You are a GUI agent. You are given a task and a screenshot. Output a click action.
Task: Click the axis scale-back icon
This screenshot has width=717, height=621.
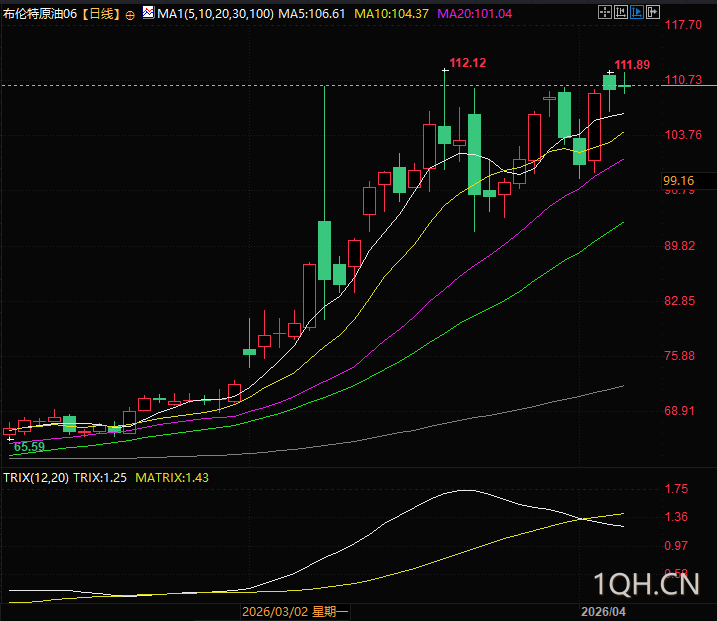621,12
